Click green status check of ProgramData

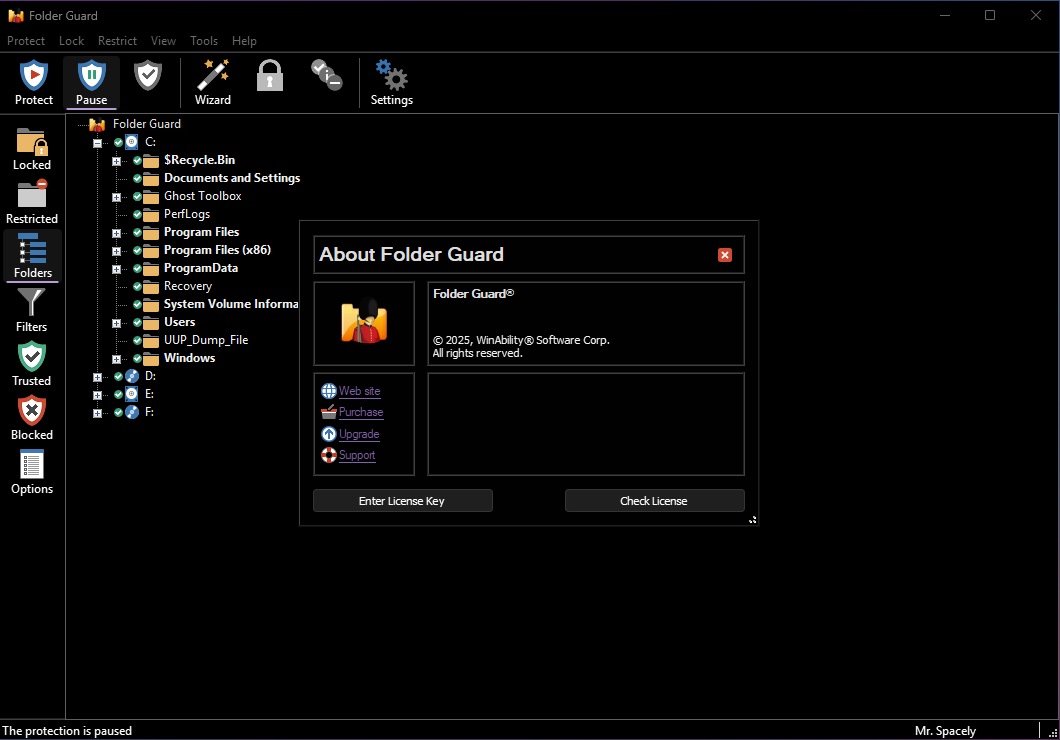[137, 268]
